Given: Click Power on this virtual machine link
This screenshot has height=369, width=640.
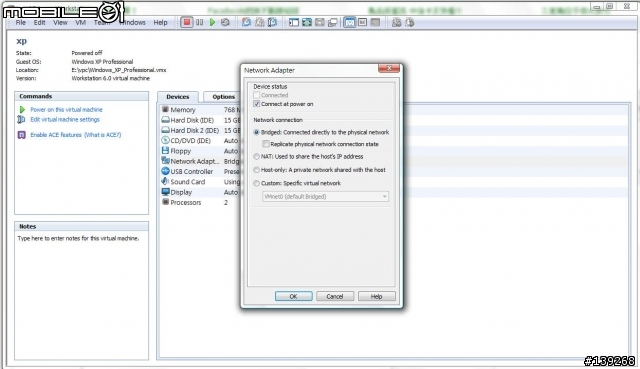Looking at the screenshot, I should [x=66, y=109].
